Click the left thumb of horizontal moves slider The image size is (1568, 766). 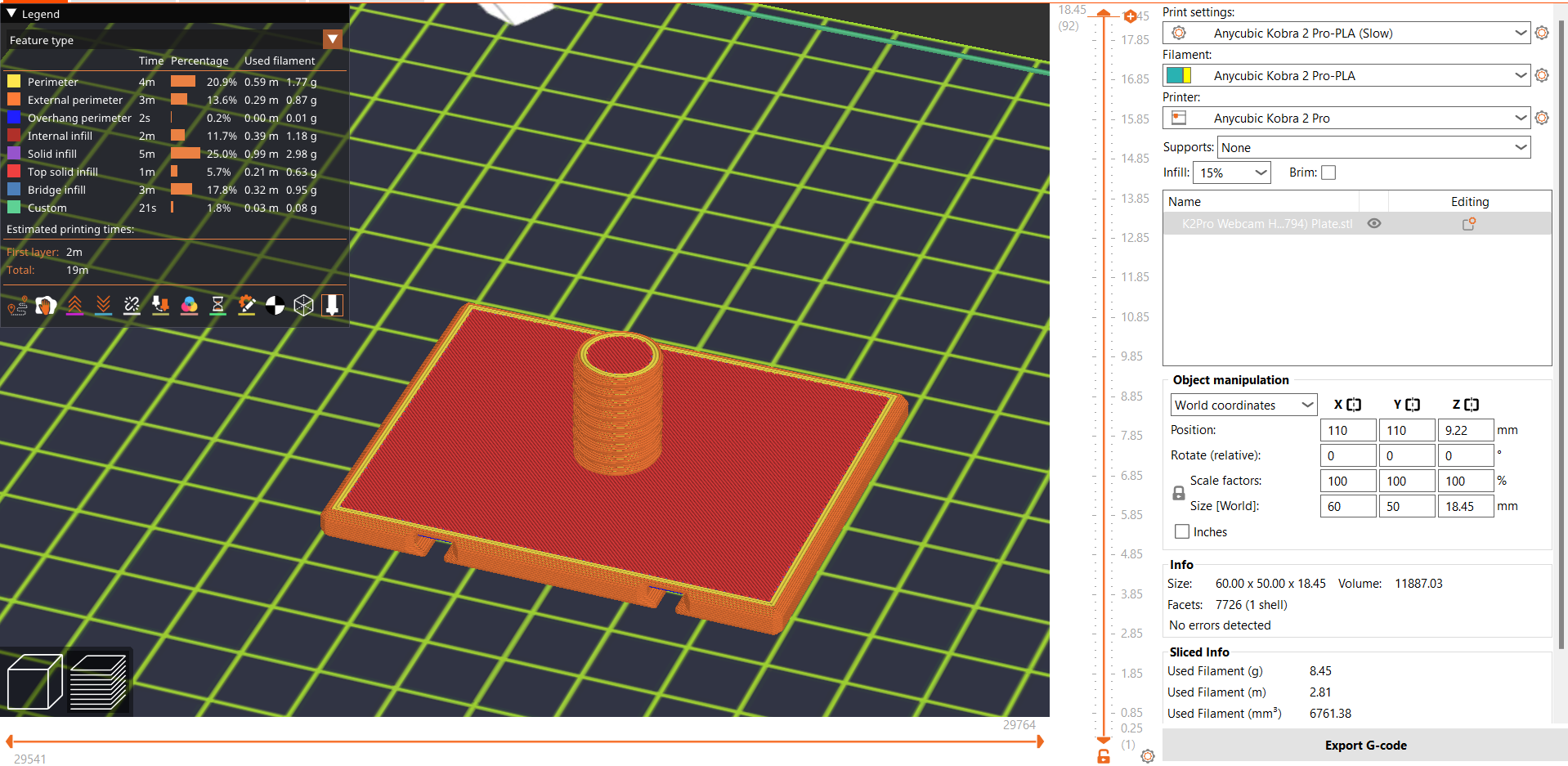click(x=10, y=741)
